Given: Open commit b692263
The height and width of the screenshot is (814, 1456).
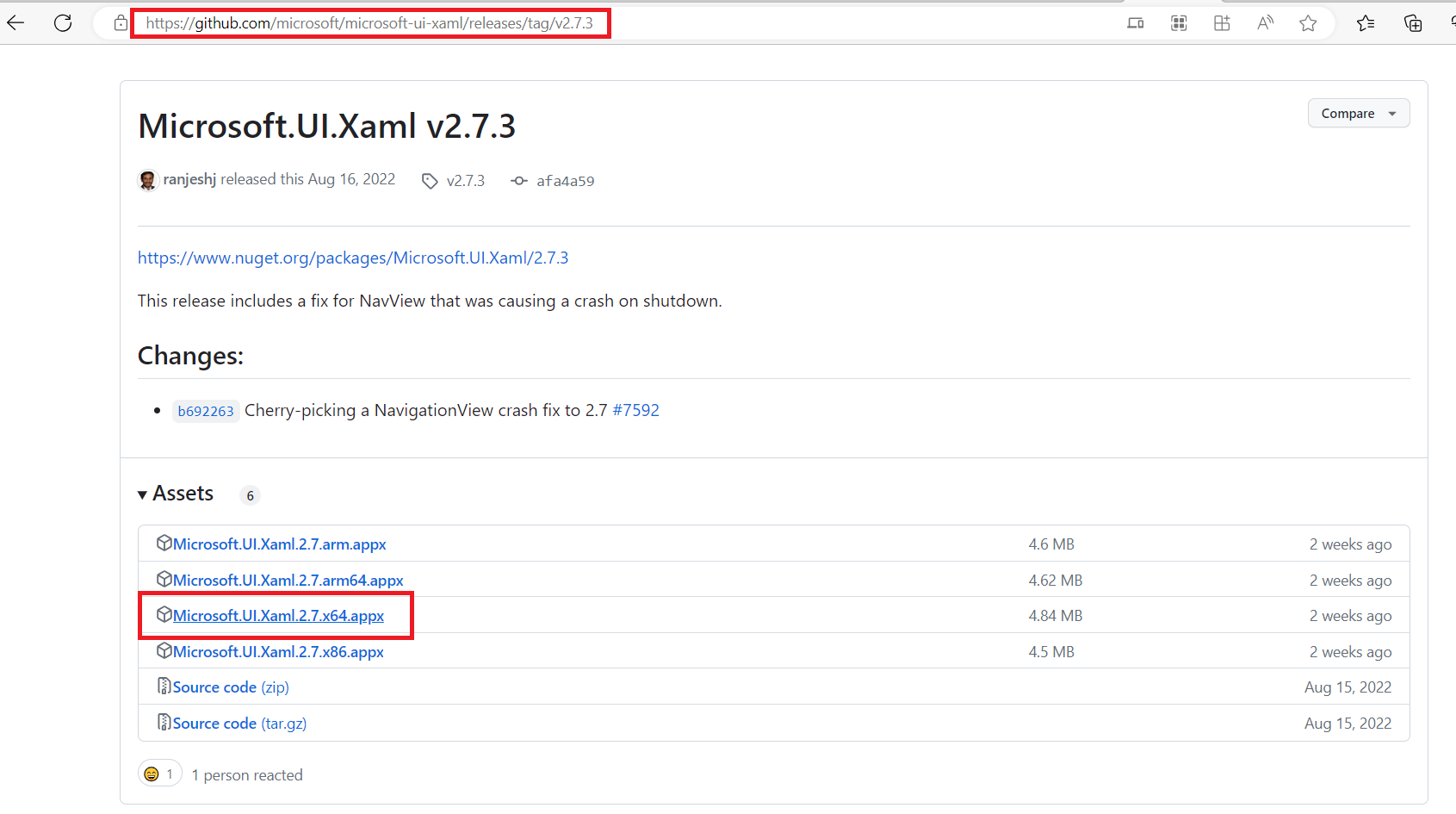Looking at the screenshot, I should [206, 411].
